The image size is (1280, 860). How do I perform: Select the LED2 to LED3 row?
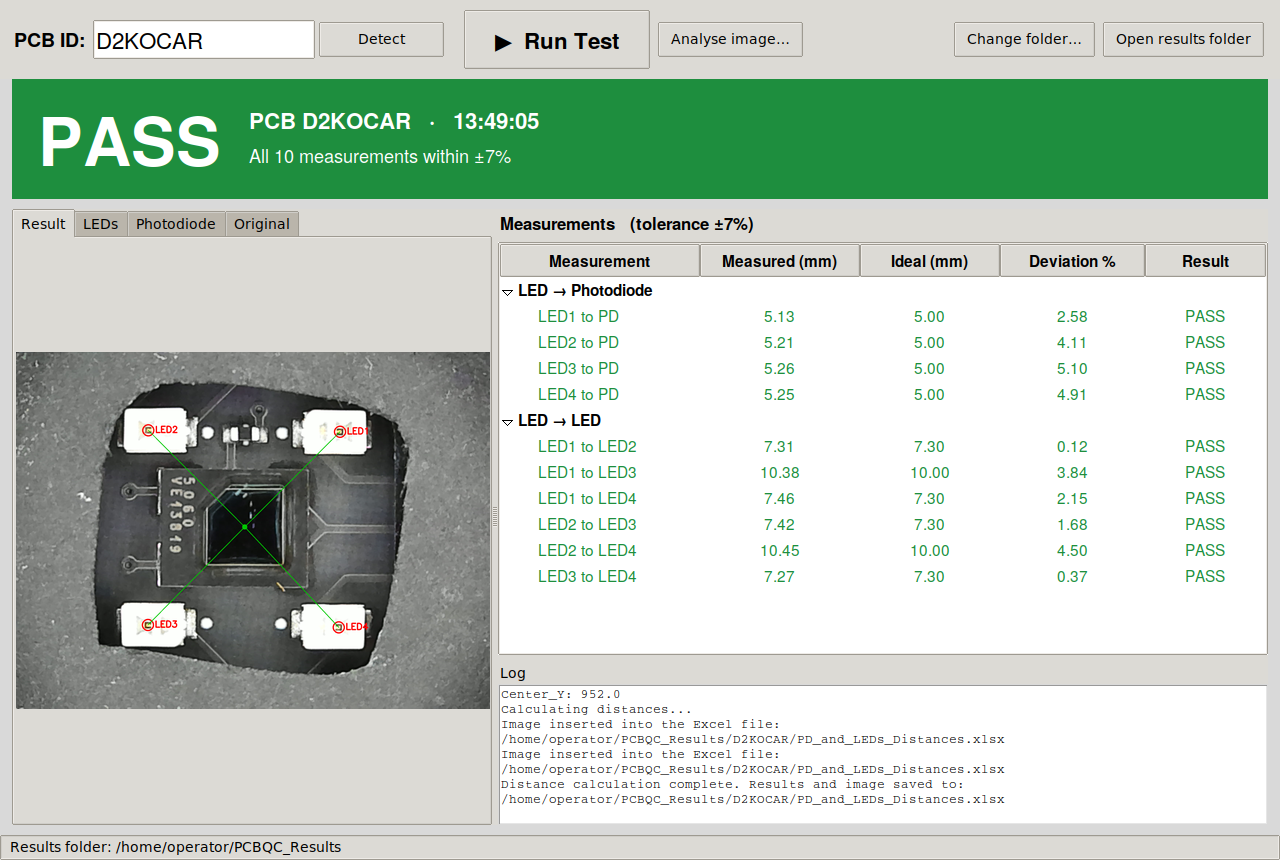point(883,525)
